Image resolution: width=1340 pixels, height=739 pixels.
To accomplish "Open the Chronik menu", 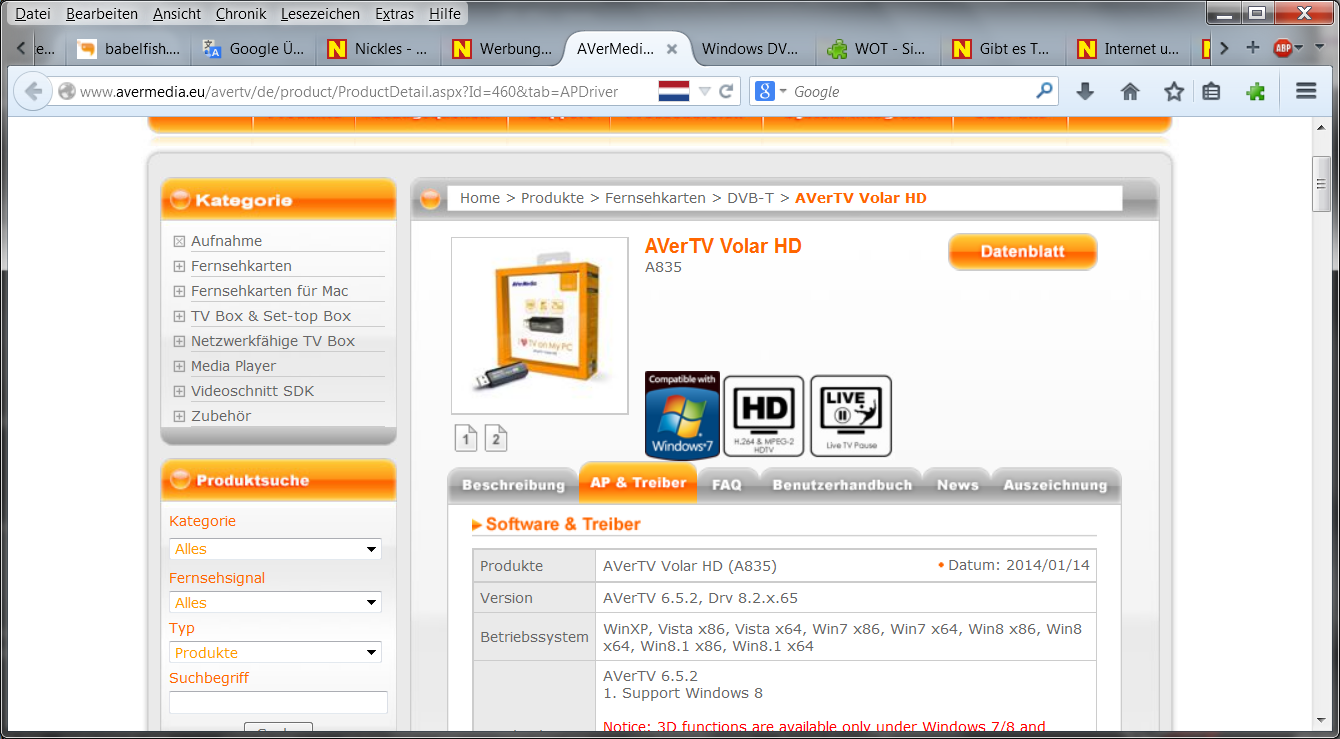I will tap(241, 14).
